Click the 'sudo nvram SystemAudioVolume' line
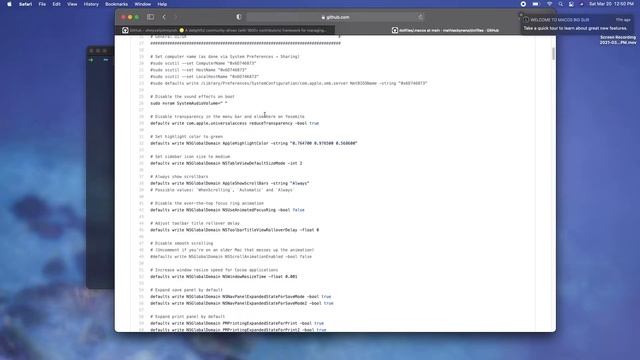This screenshot has height=360, width=640. click(189, 103)
